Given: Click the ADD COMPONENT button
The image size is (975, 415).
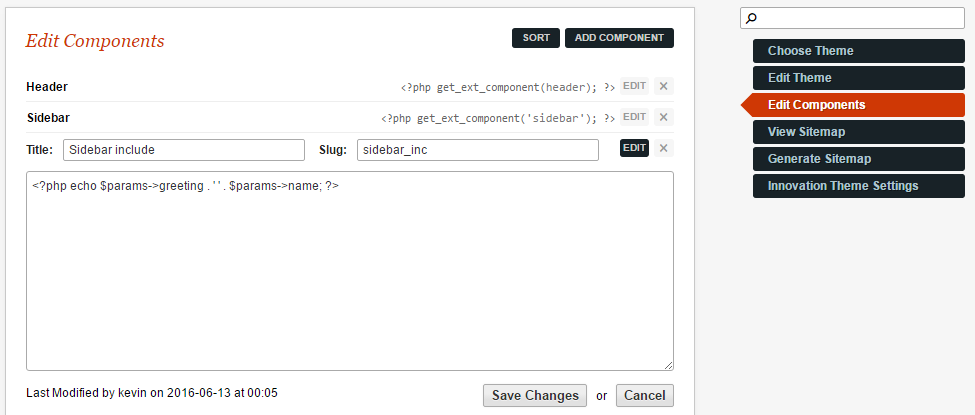Looking at the screenshot, I should (619, 38).
